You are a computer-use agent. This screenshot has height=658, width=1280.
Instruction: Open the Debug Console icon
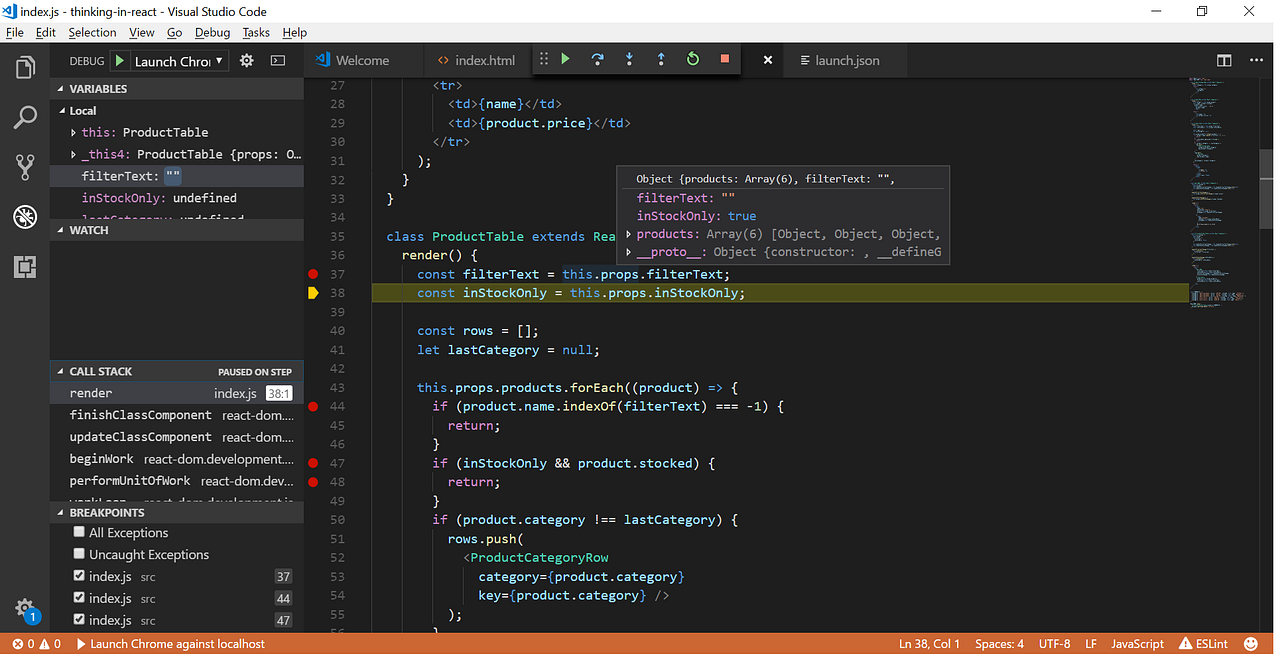coord(278,61)
